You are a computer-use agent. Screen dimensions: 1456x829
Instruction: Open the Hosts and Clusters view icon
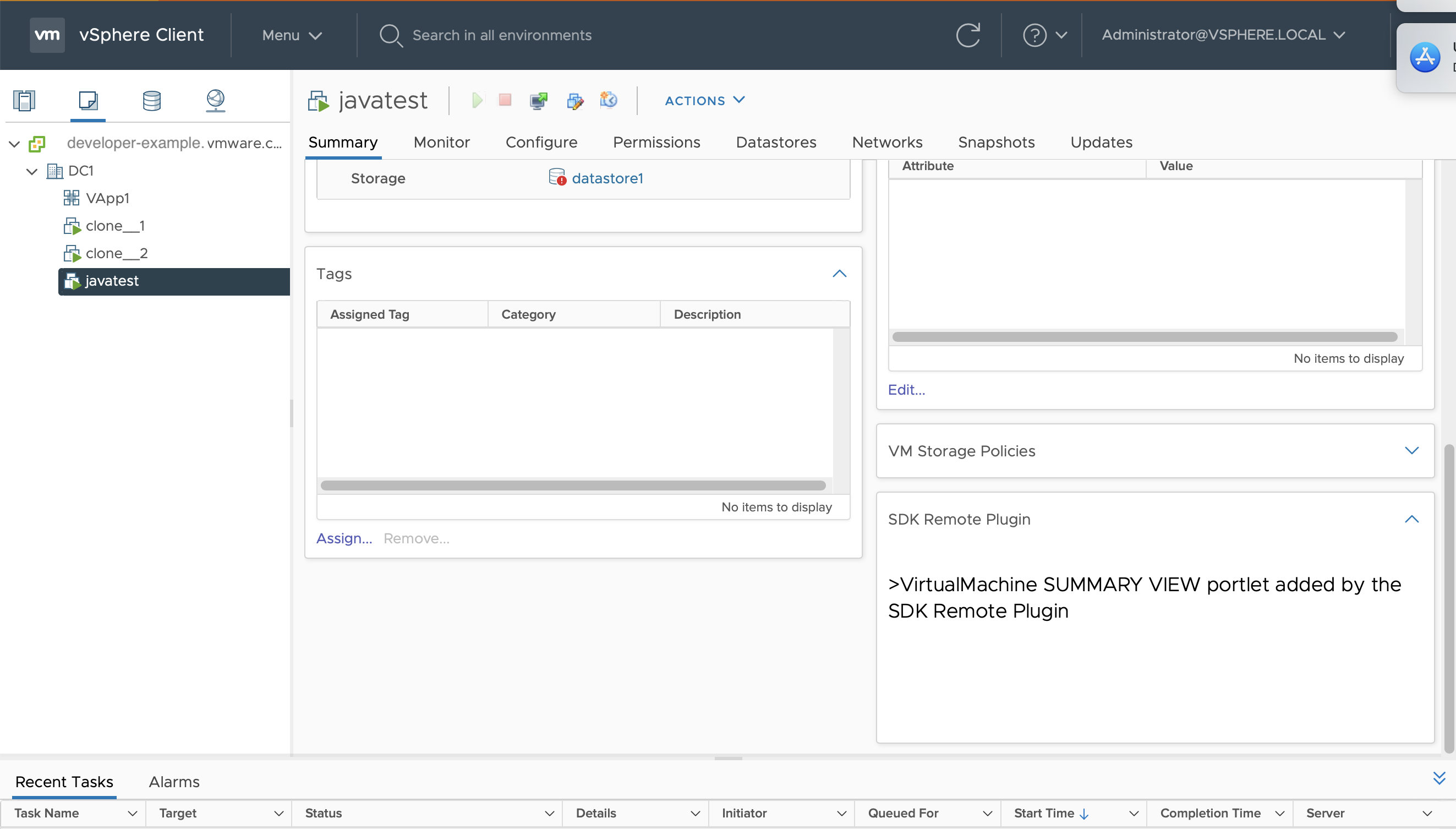(24, 101)
